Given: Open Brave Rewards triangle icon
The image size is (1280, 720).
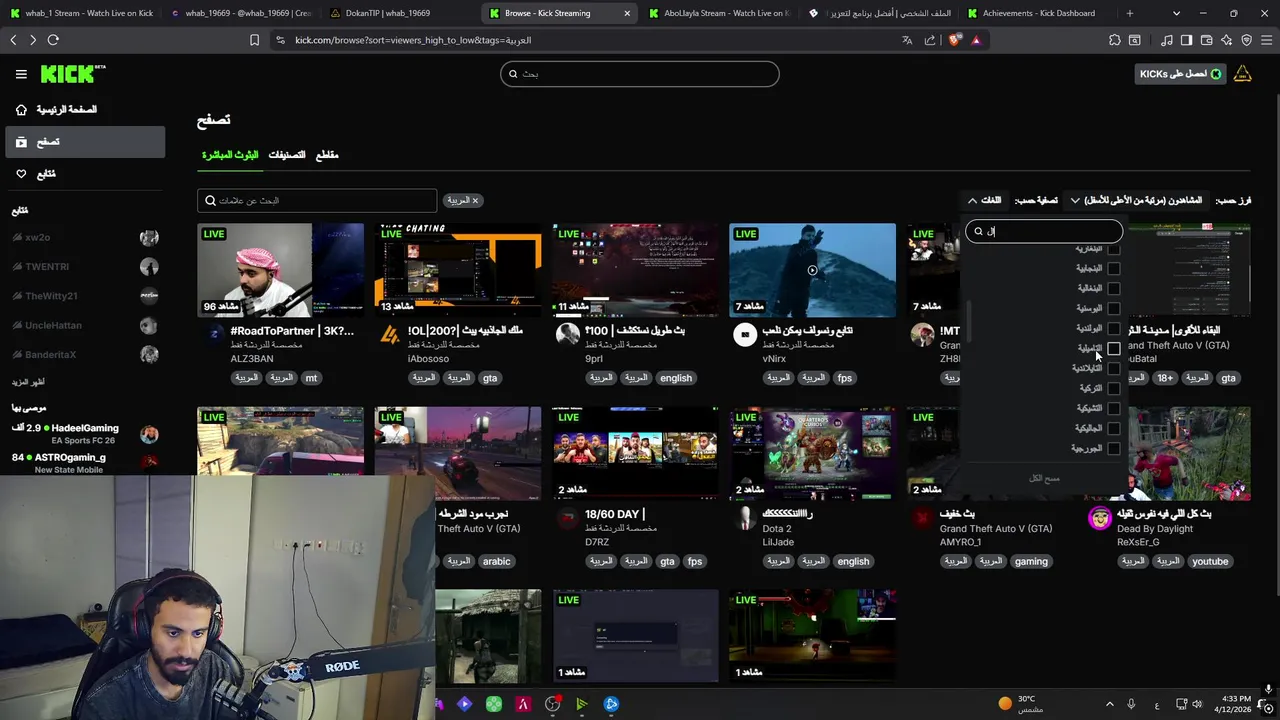Looking at the screenshot, I should (x=976, y=40).
